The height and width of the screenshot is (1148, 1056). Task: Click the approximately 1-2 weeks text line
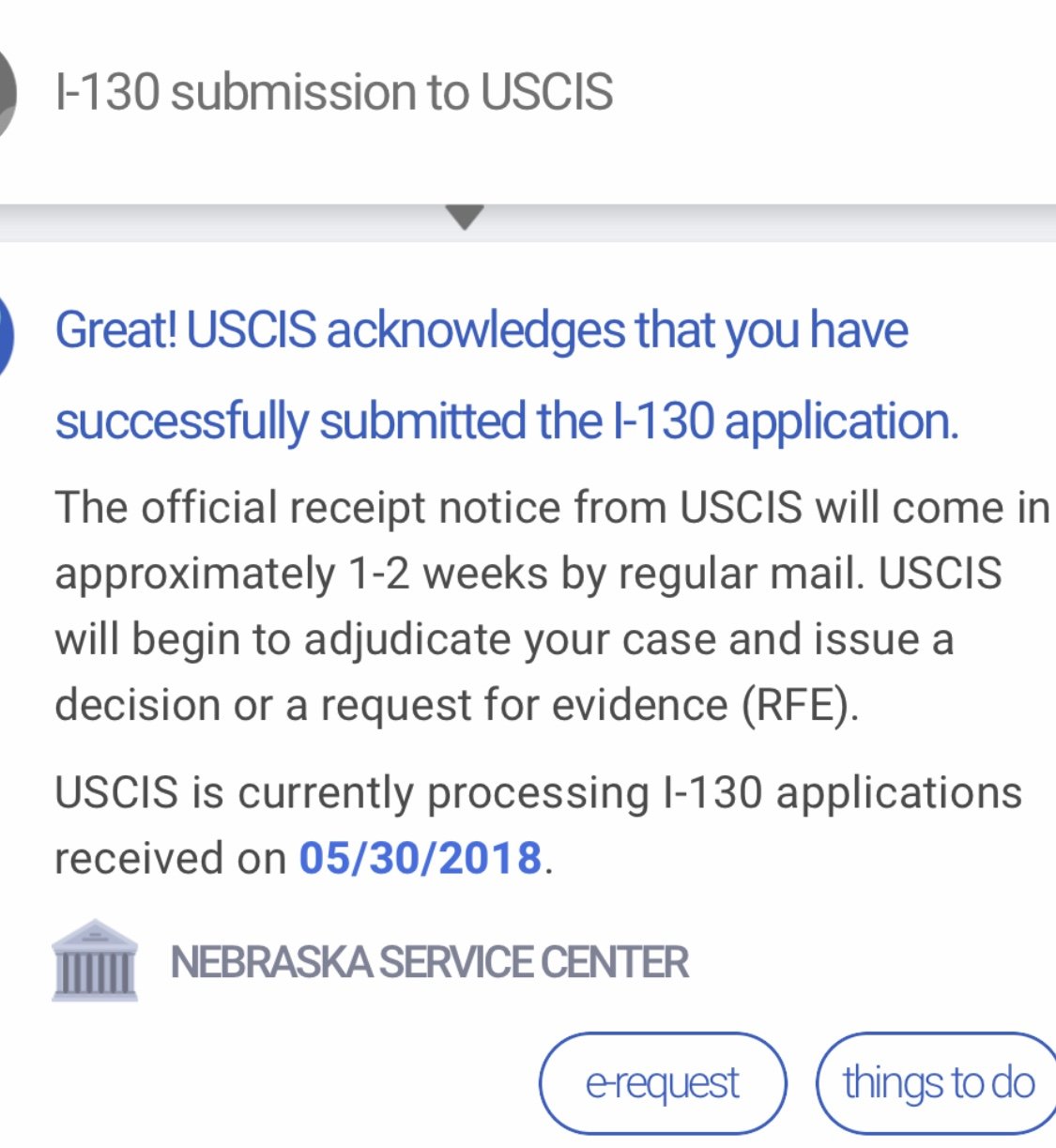(528, 574)
